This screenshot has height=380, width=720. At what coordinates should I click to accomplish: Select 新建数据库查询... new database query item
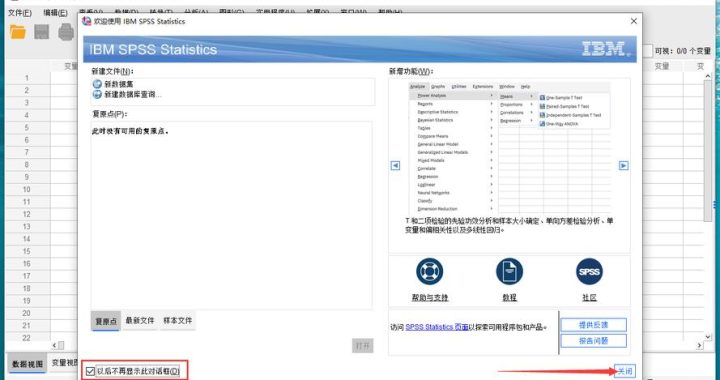[127, 95]
